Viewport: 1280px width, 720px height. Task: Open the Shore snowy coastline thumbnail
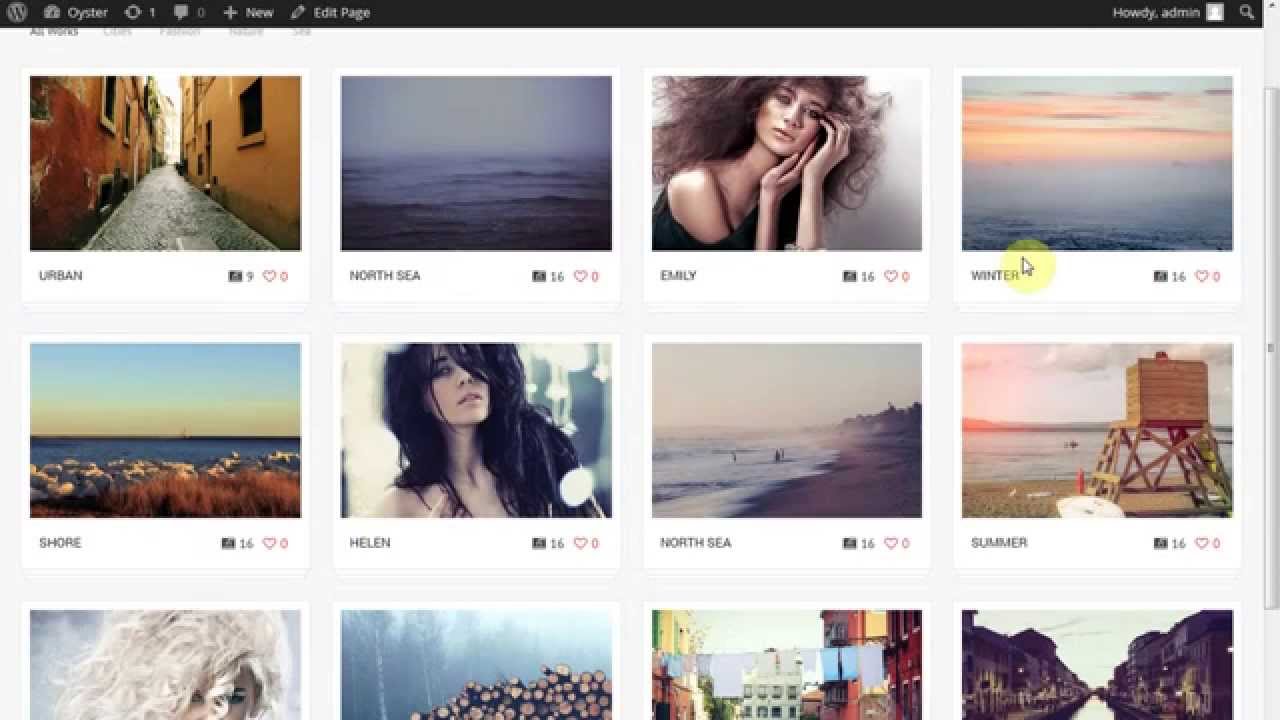pos(165,430)
